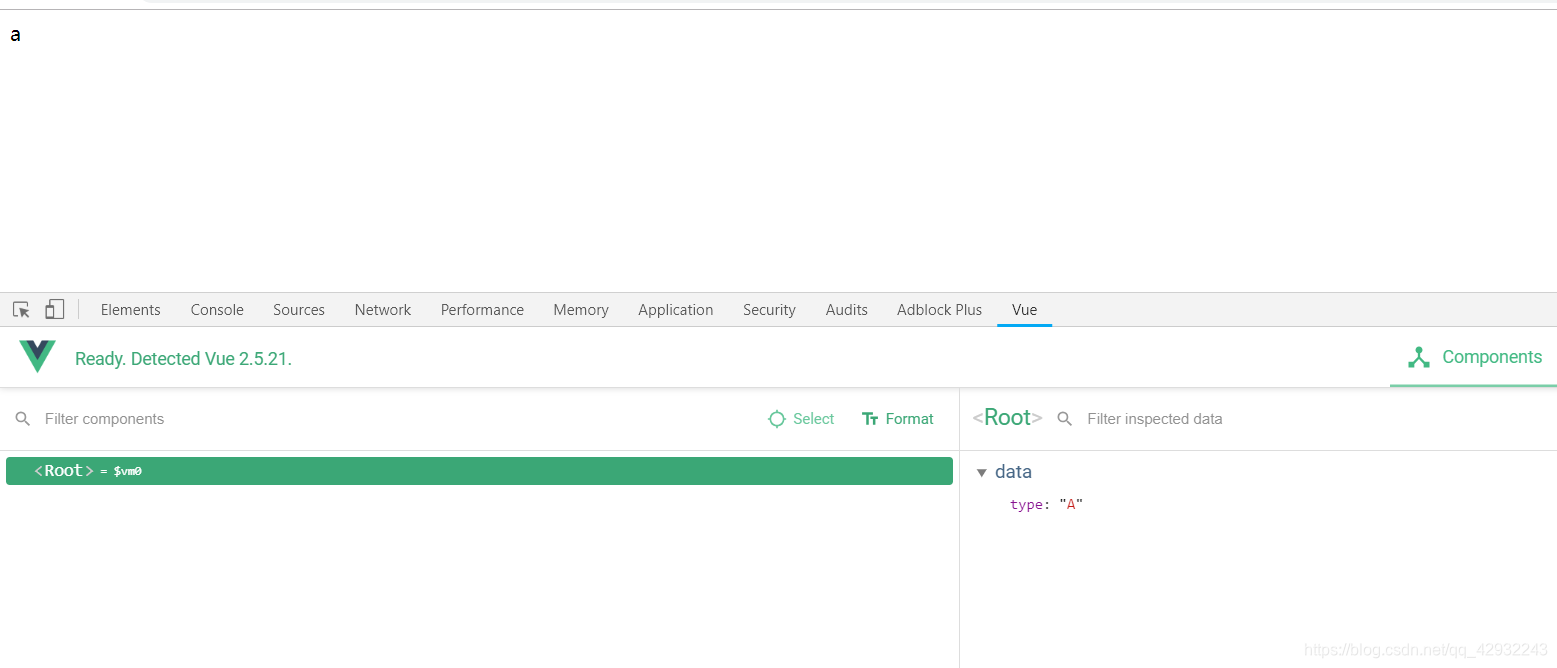This screenshot has width=1557, height=668.
Task: Open the Audits tab
Action: [x=847, y=310]
